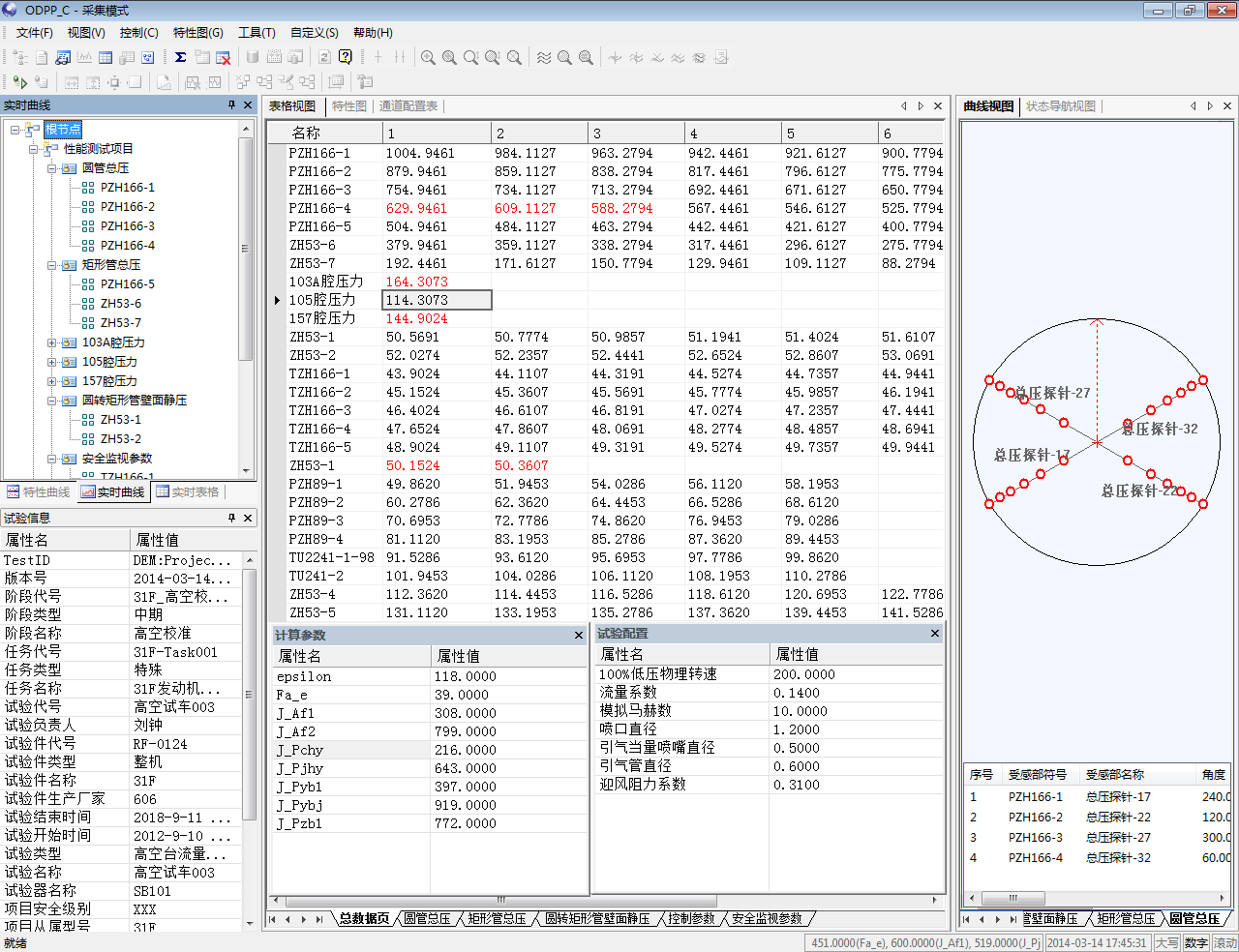Expand the 103A腔压力 tree node
Image resolution: width=1239 pixels, height=952 pixels.
pyautogui.click(x=52, y=342)
